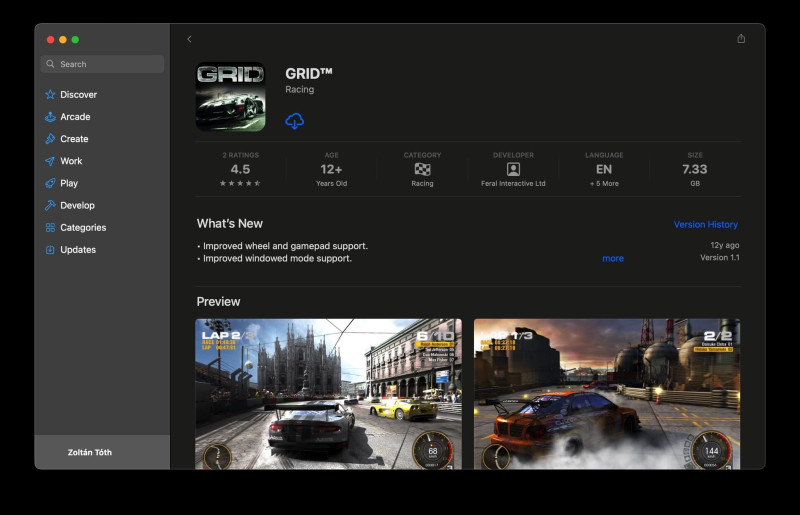
Task: Click the 12y ago text
Action: (x=724, y=246)
